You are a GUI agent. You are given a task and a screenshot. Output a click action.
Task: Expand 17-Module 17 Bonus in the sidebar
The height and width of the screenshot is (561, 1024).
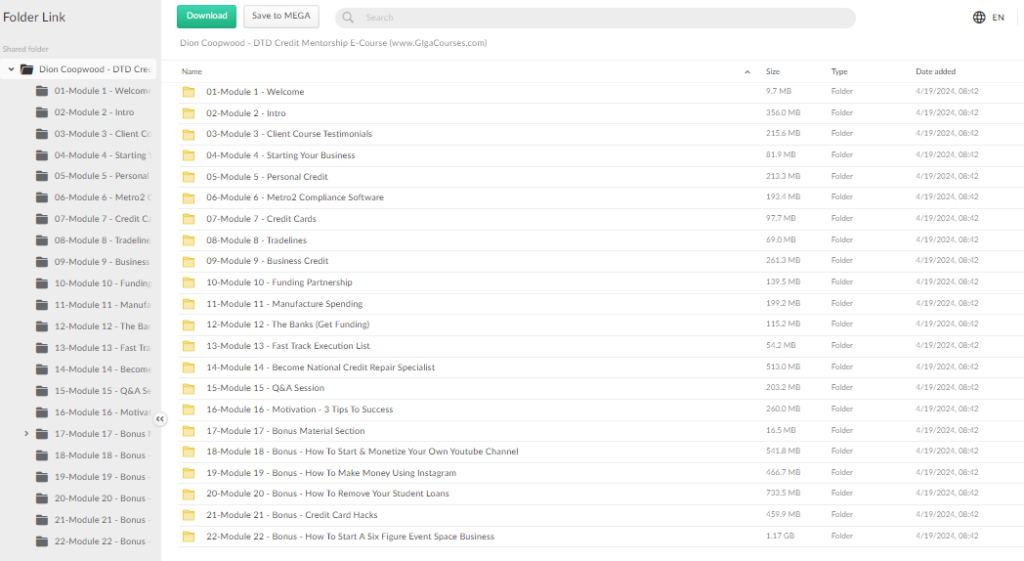pyautogui.click(x=26, y=433)
